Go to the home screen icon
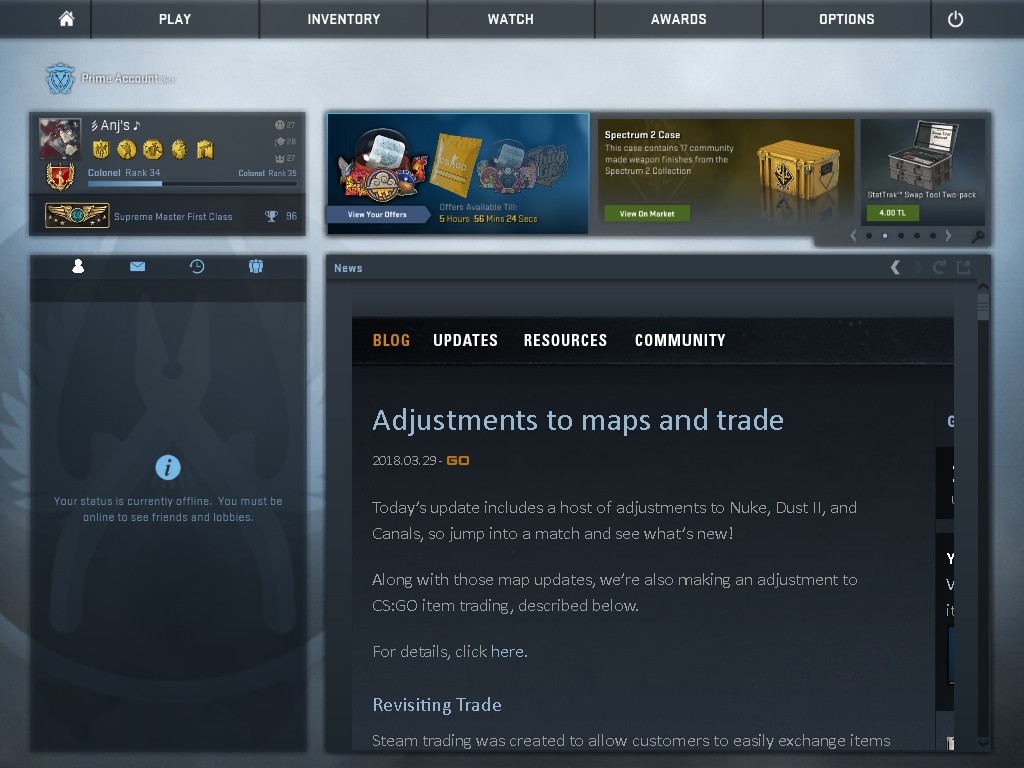Viewport: 1024px width, 768px height. tap(66, 19)
